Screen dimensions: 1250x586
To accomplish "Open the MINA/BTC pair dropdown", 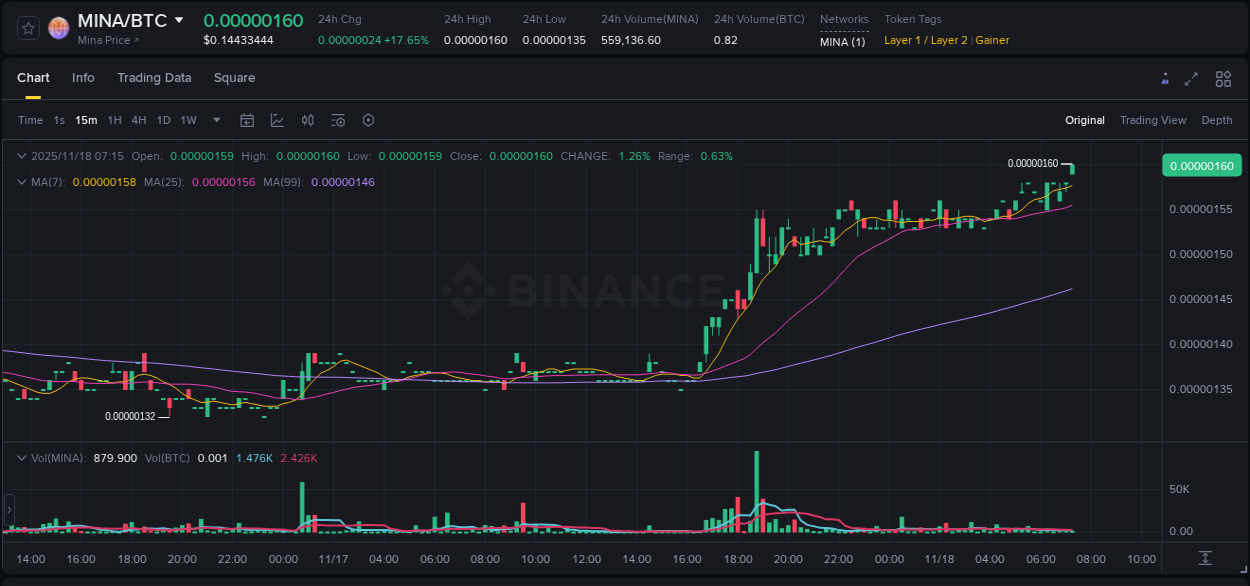I will tap(179, 19).
